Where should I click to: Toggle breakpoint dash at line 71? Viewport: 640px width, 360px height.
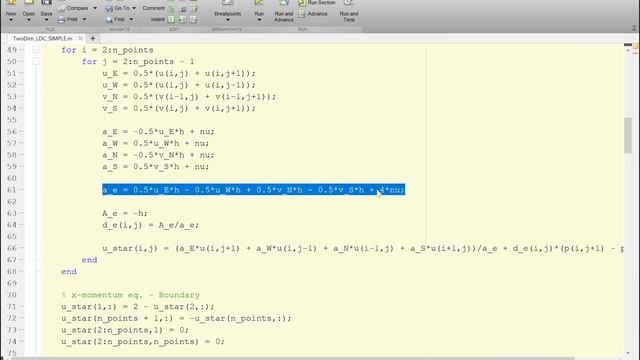pos(21,307)
